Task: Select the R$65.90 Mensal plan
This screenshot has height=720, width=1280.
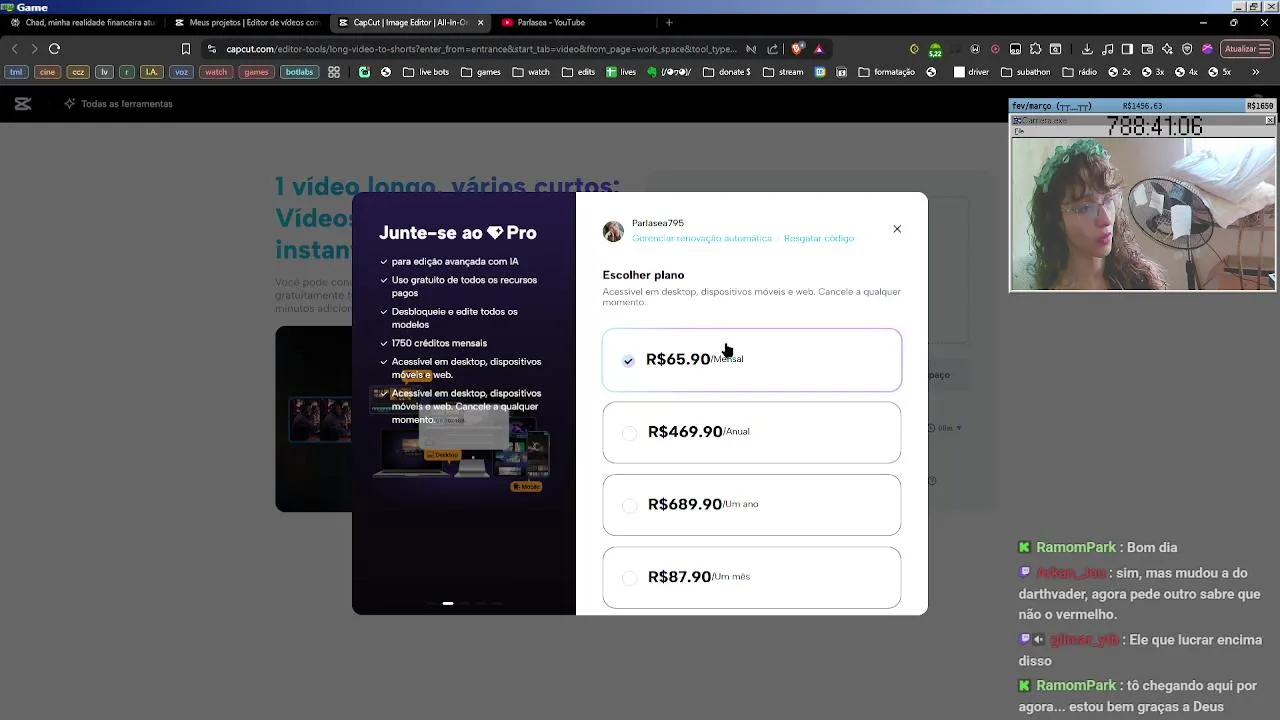Action: tap(752, 360)
